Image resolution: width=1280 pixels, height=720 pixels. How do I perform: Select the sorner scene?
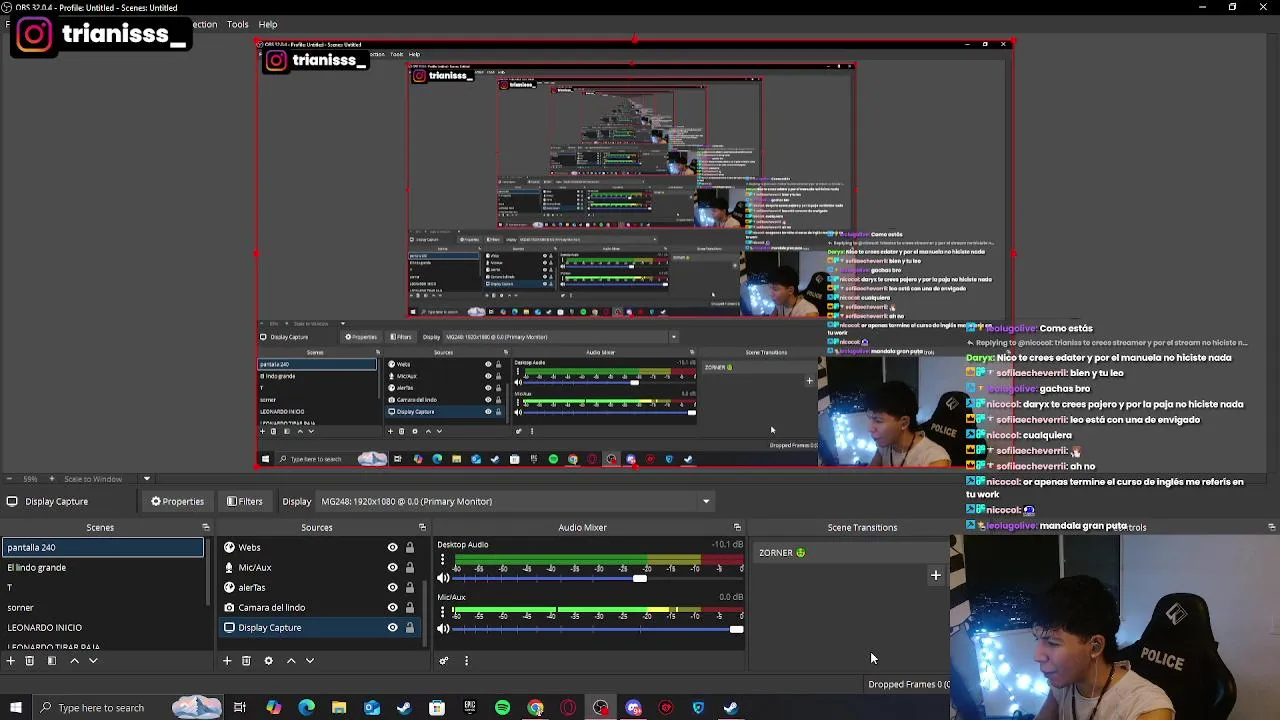(x=103, y=607)
